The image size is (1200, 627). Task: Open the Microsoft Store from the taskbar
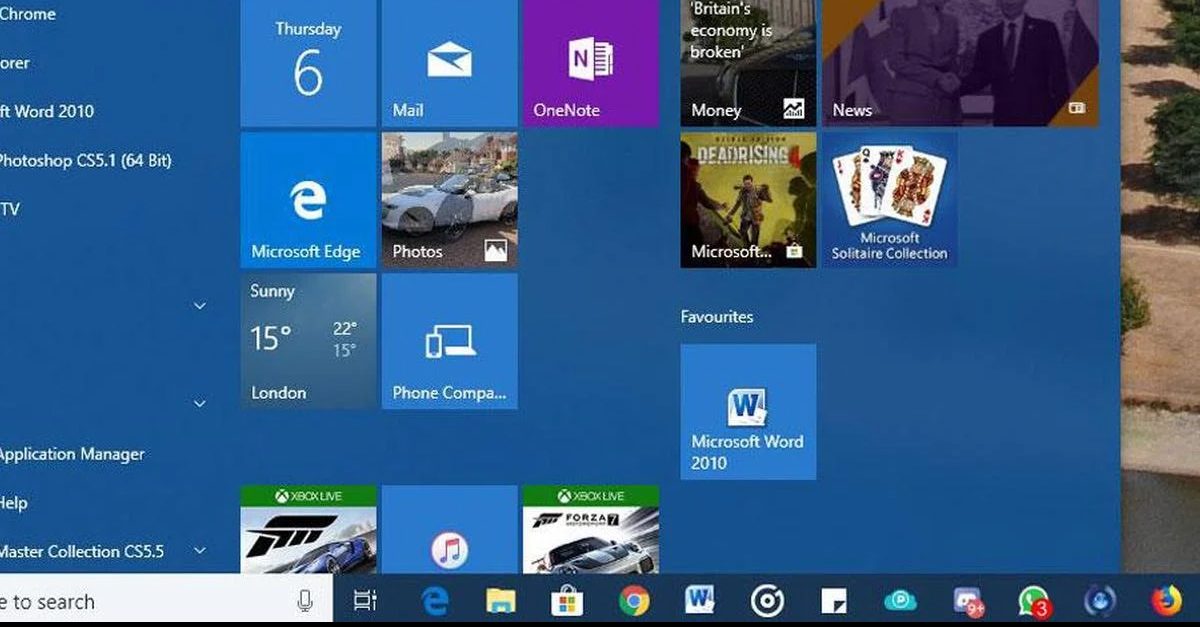[x=566, y=601]
